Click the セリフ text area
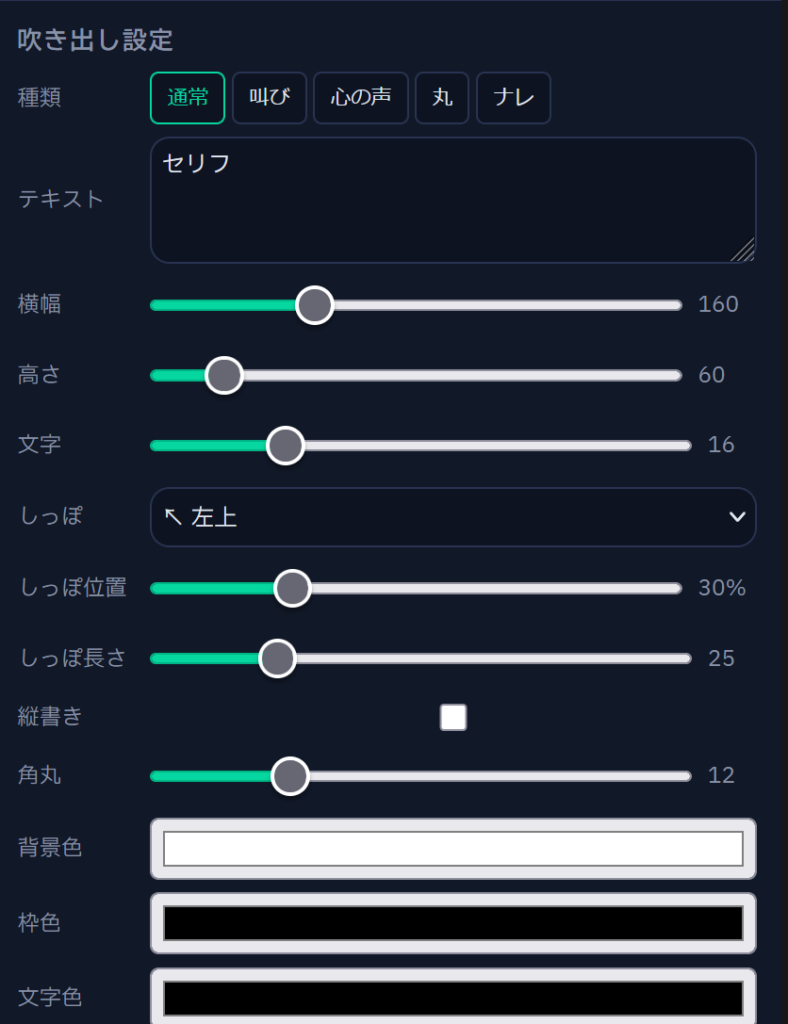788x1024 pixels. coord(452,200)
